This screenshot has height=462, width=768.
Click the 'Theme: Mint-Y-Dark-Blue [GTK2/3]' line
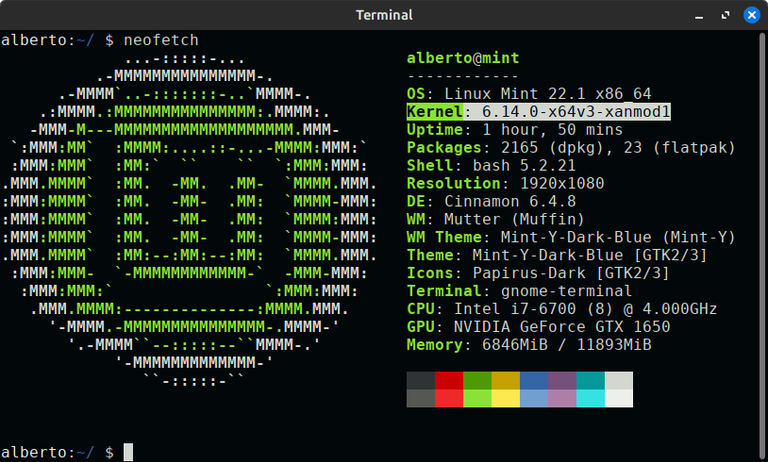tap(557, 255)
